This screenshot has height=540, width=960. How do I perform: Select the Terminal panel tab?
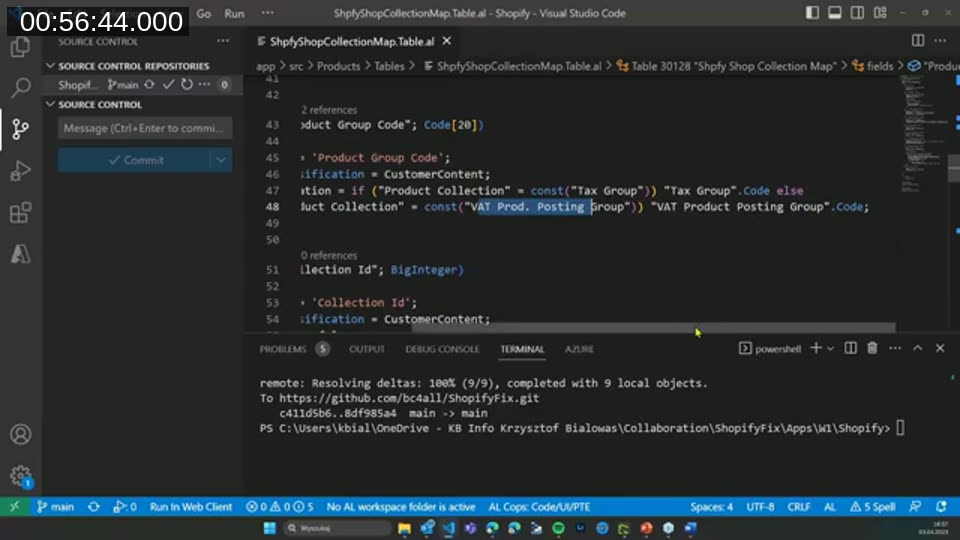tap(522, 349)
